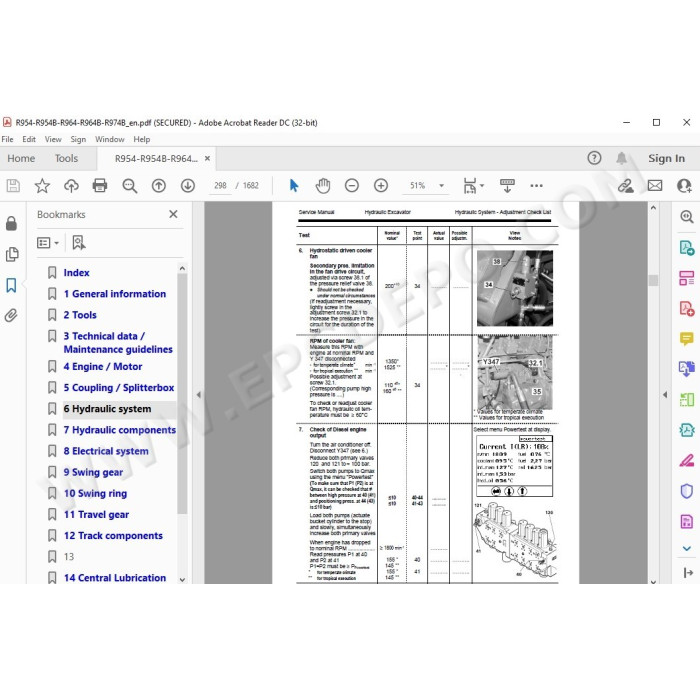The width and height of the screenshot is (700, 700).
Task: Print the document with printer icon
Action: [x=100, y=185]
